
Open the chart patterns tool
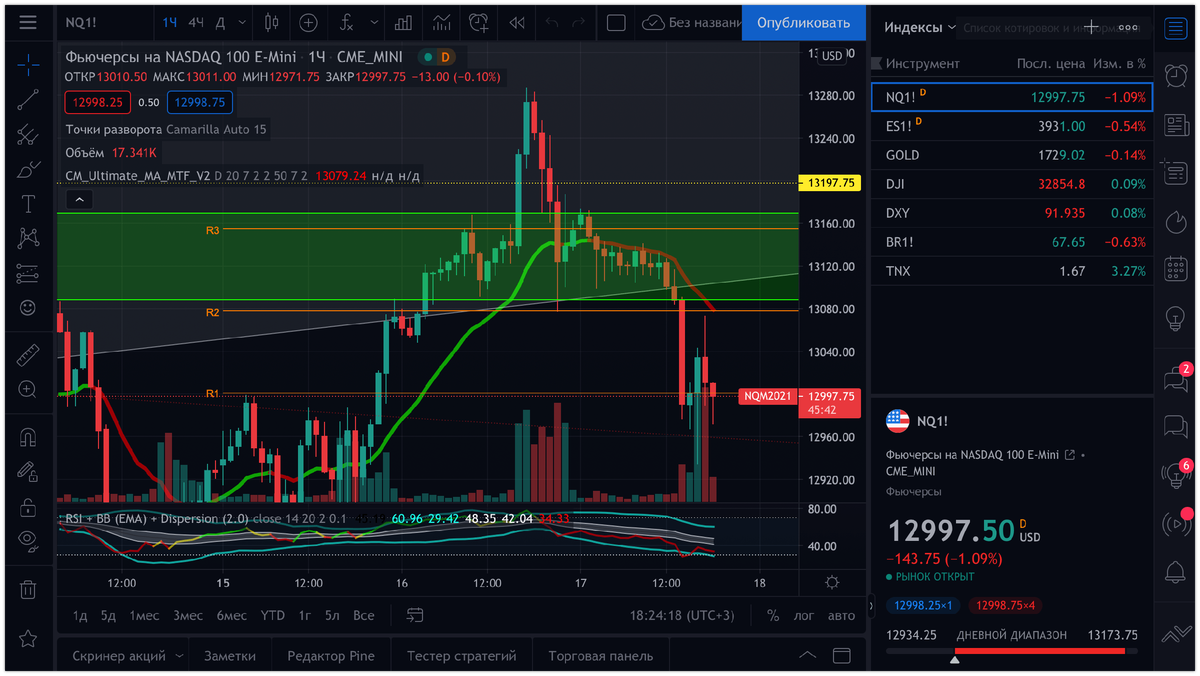click(28, 238)
